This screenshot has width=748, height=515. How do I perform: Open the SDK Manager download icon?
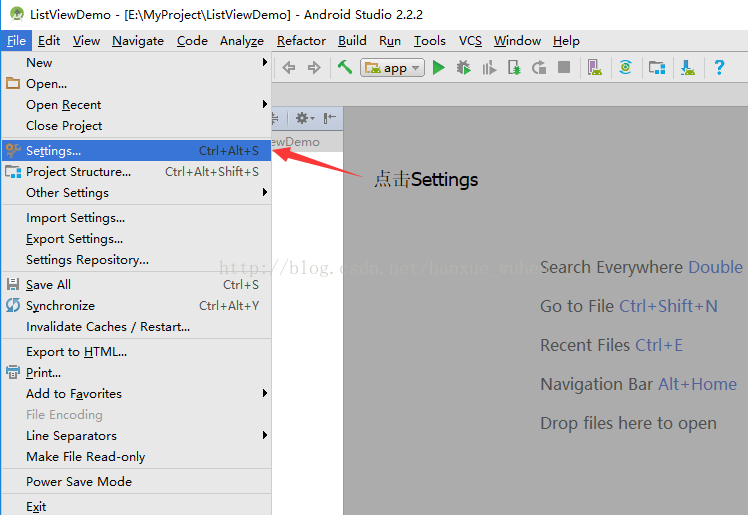pos(687,68)
